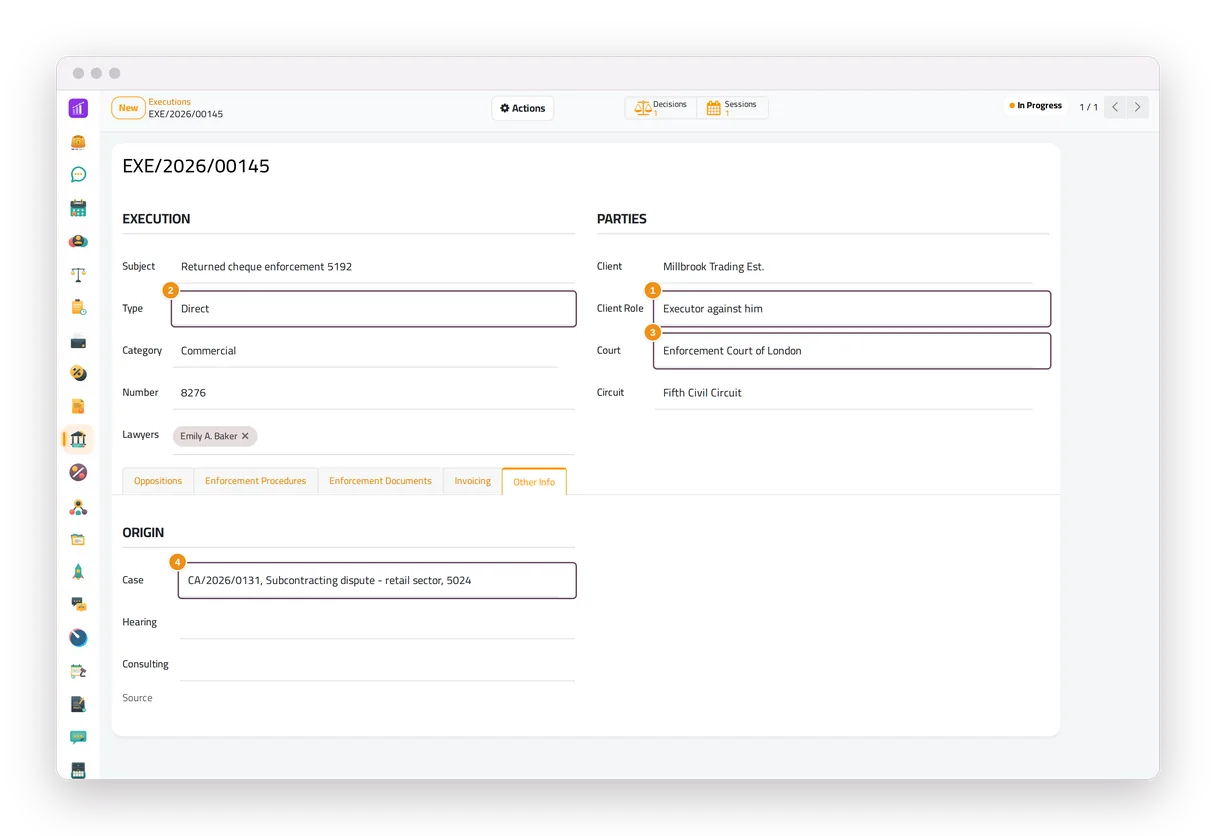Open the Sessions stat button

point(732,108)
